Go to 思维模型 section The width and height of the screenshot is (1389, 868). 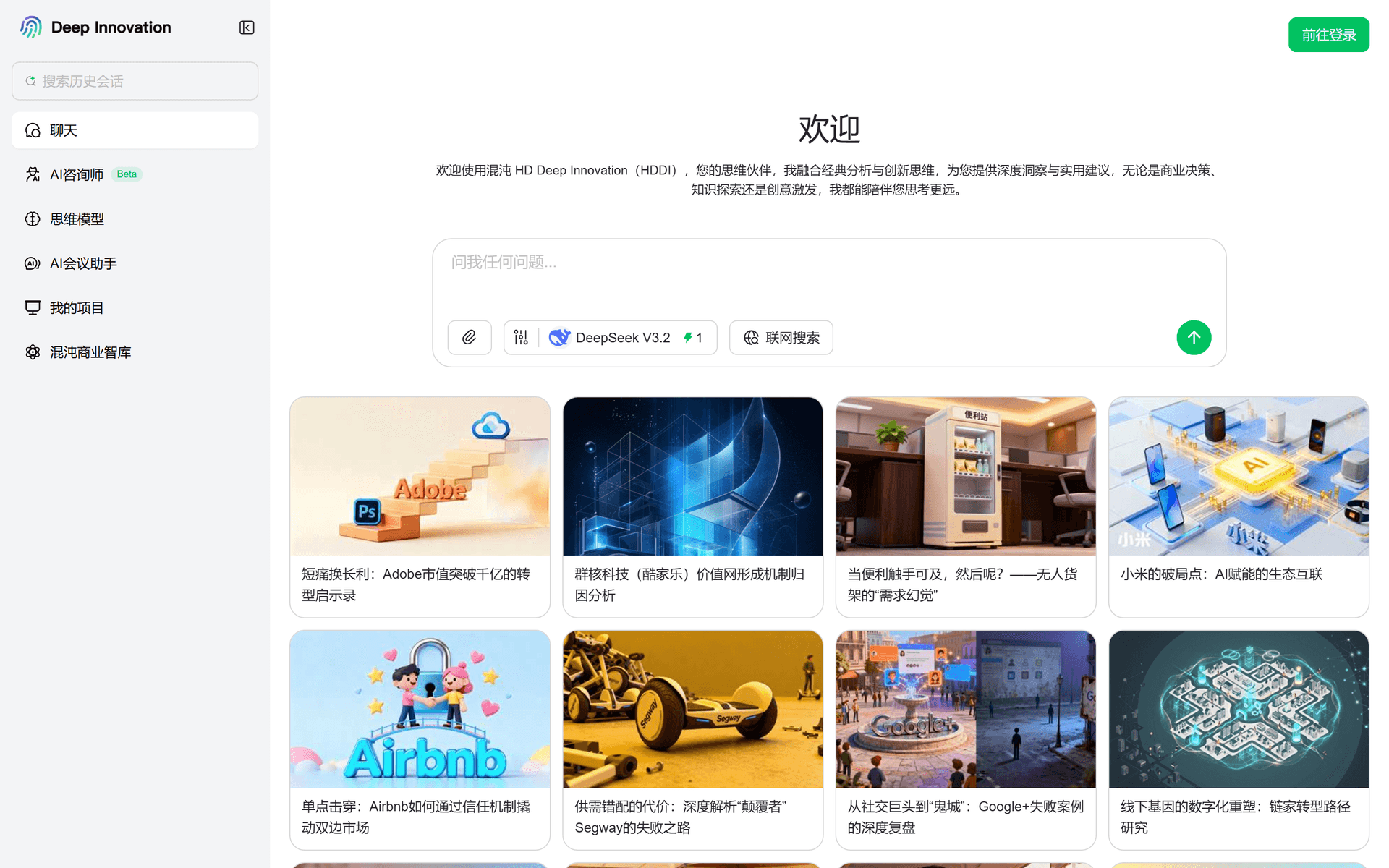135,219
